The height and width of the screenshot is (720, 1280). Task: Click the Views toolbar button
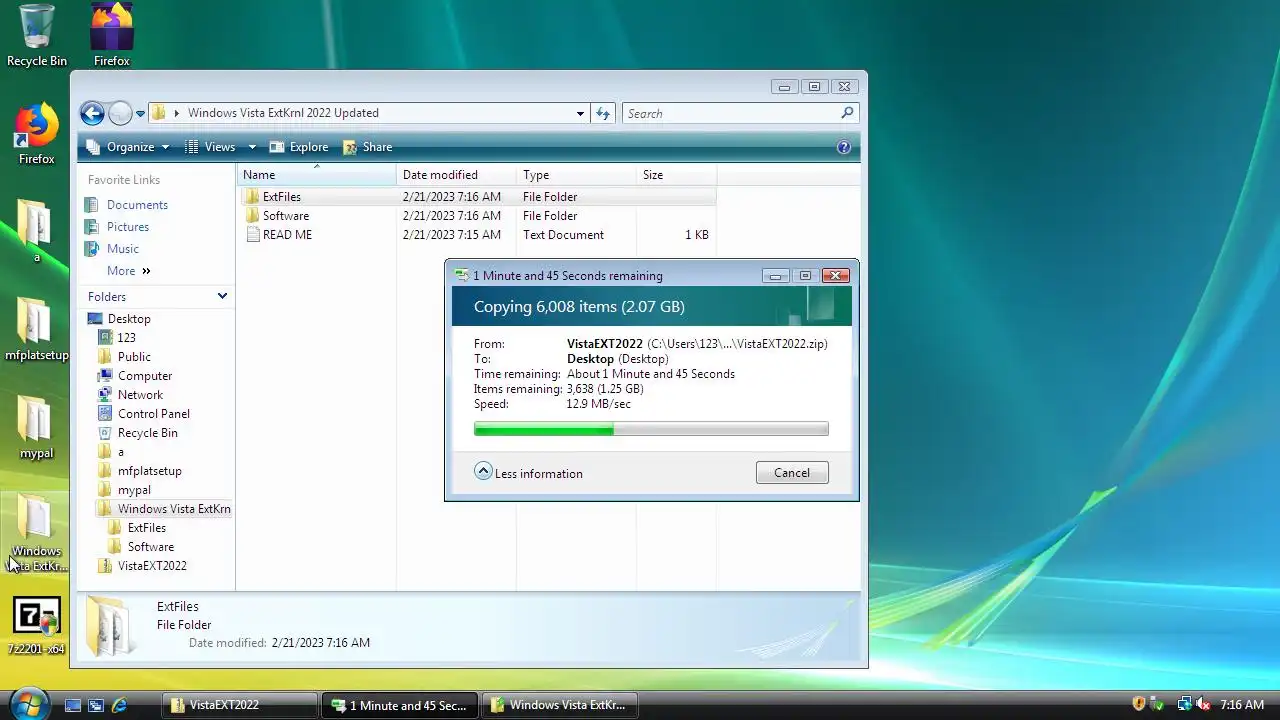(212, 147)
